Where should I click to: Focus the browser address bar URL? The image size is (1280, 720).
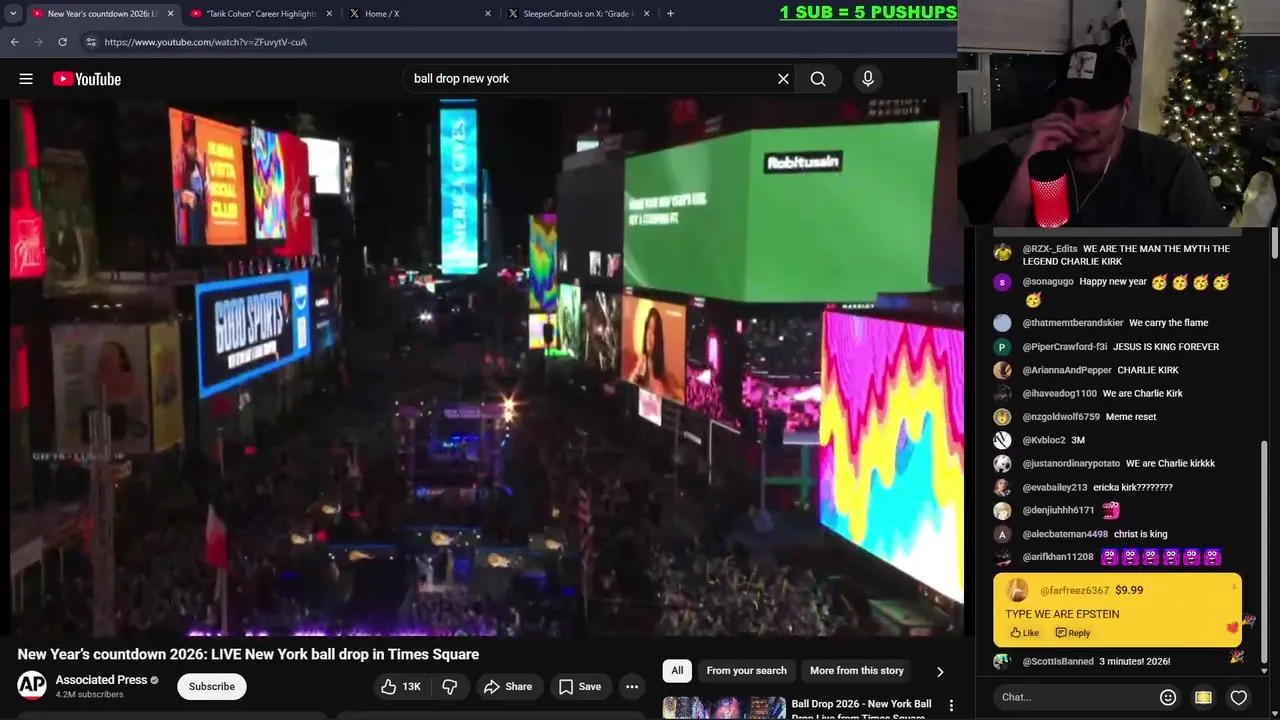pyautogui.click(x=205, y=42)
